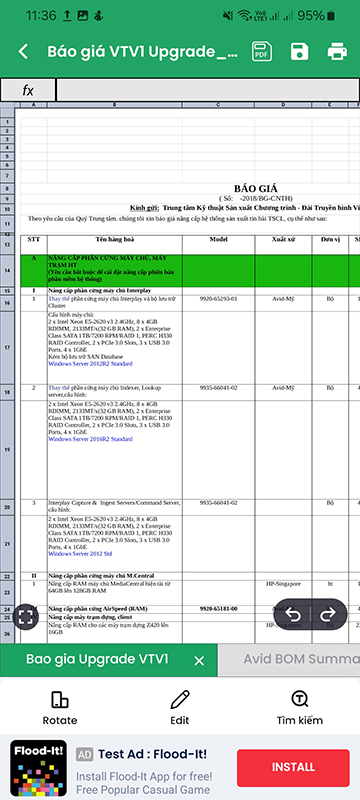Image resolution: width=360 pixels, height=800 pixels.
Task: Select column C header
Action: [219, 105]
